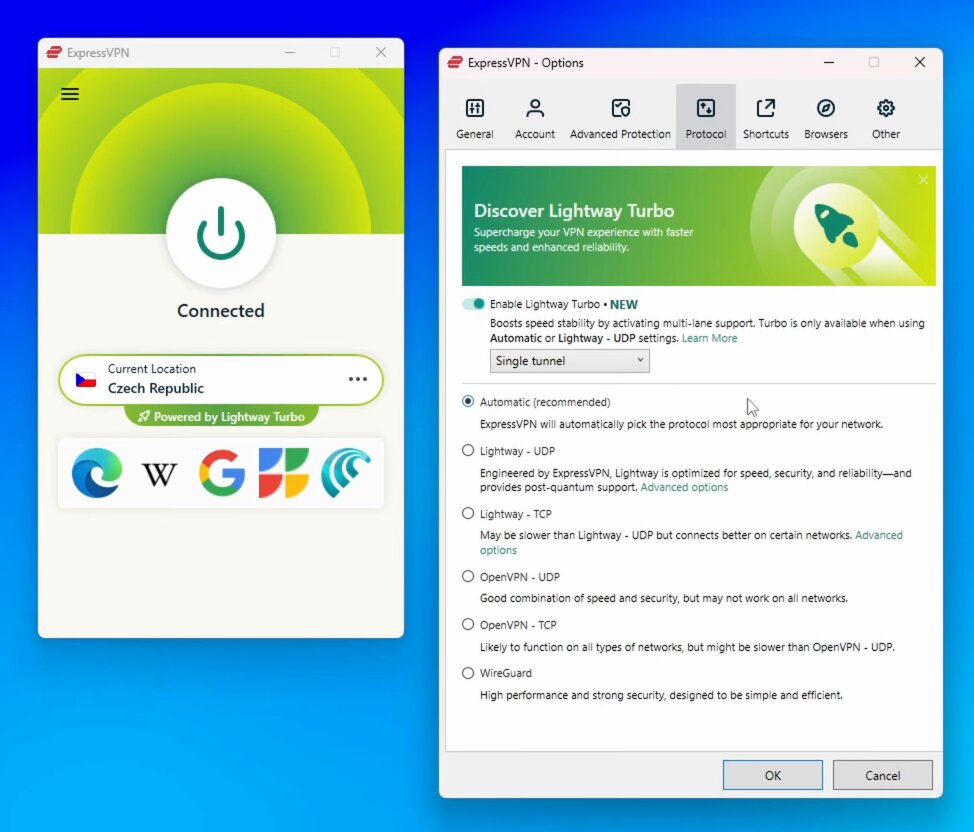This screenshot has width=974, height=832.
Task: Click the ExpressVPN logo in main window title bar
Action: [54, 52]
